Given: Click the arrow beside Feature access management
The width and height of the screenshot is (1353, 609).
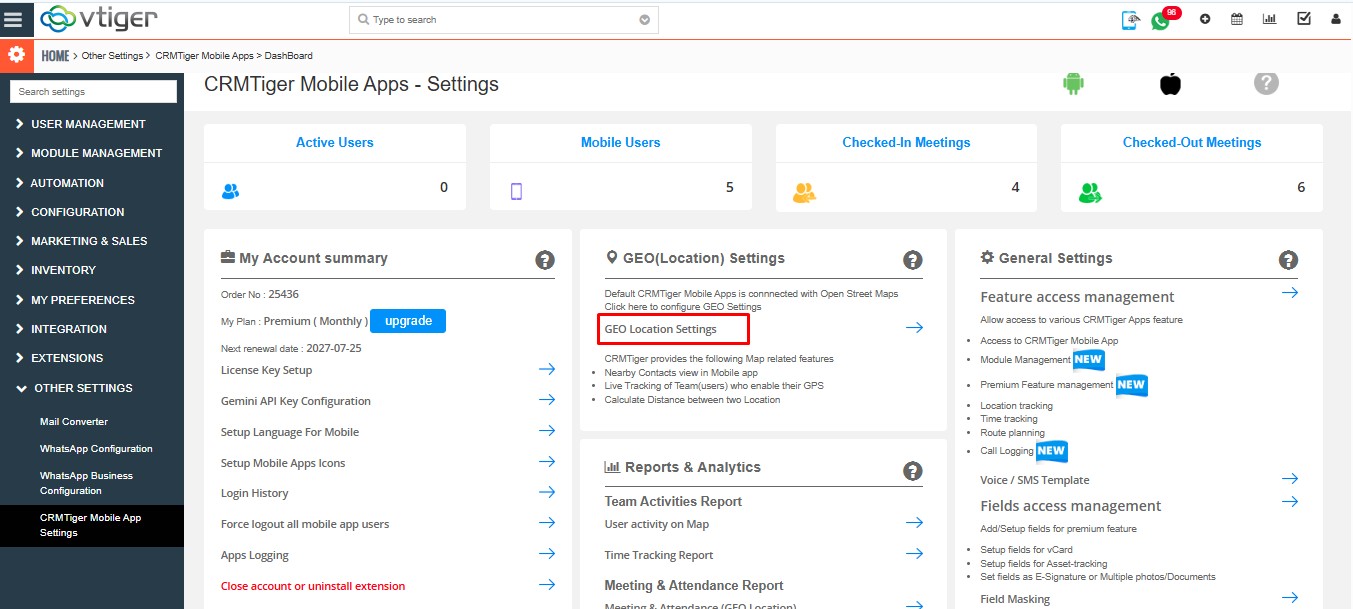Looking at the screenshot, I should pos(1290,293).
